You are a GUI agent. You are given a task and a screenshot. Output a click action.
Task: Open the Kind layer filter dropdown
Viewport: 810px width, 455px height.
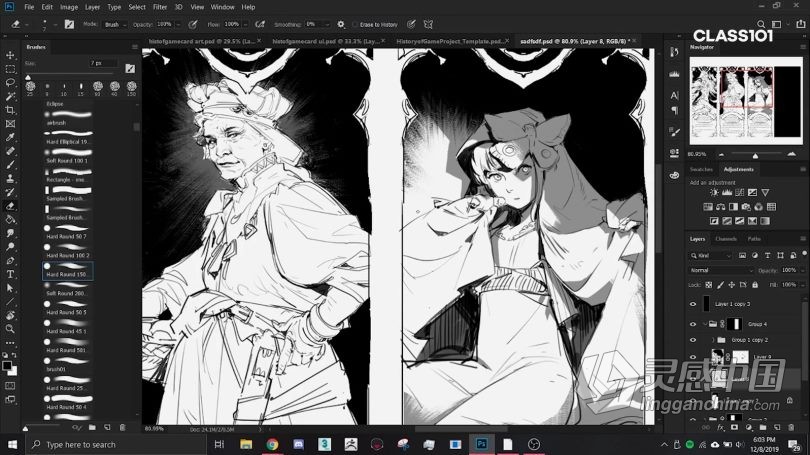point(712,256)
